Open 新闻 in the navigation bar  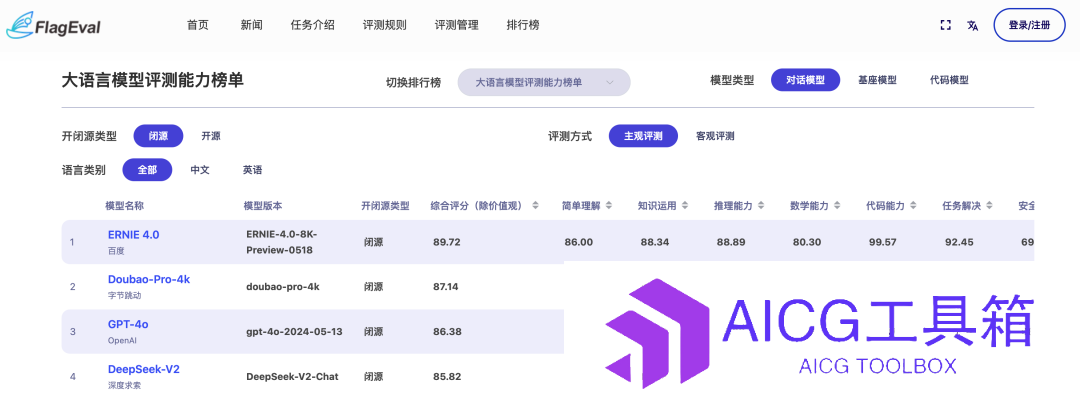pyautogui.click(x=251, y=25)
